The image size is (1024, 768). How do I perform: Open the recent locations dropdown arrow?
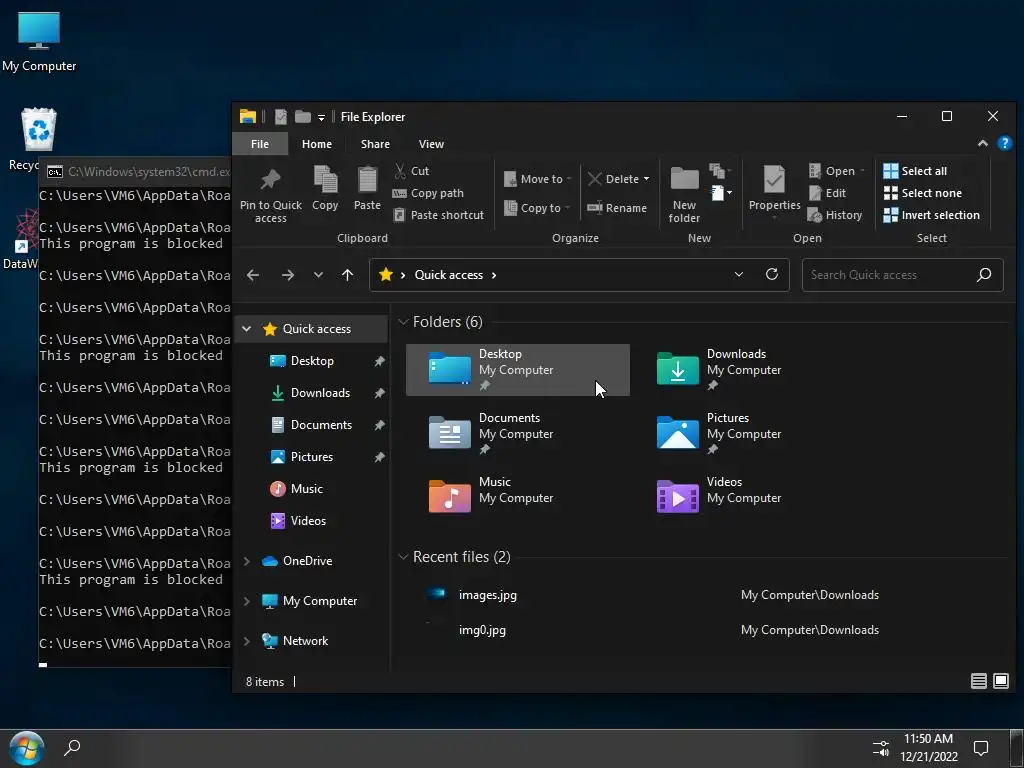[318, 275]
